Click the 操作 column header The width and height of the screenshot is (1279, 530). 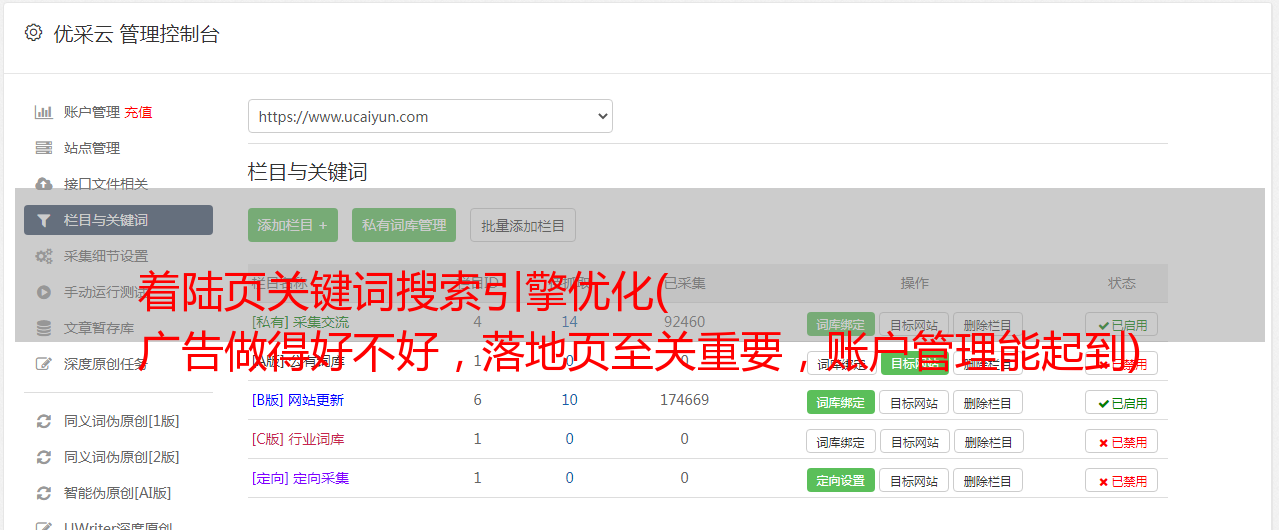[x=914, y=283]
